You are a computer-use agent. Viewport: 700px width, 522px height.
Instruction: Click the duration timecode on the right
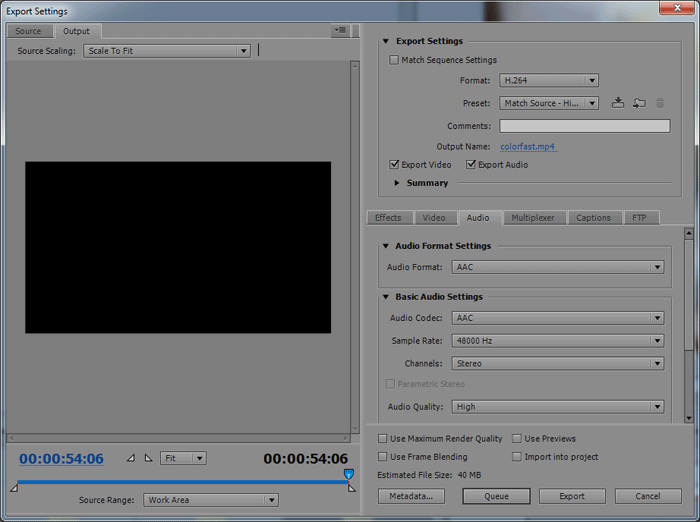[x=305, y=459]
